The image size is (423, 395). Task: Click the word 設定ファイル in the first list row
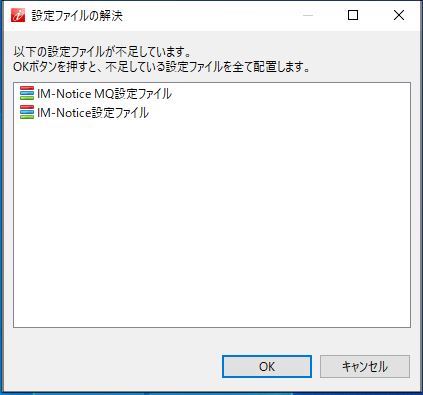point(143,94)
